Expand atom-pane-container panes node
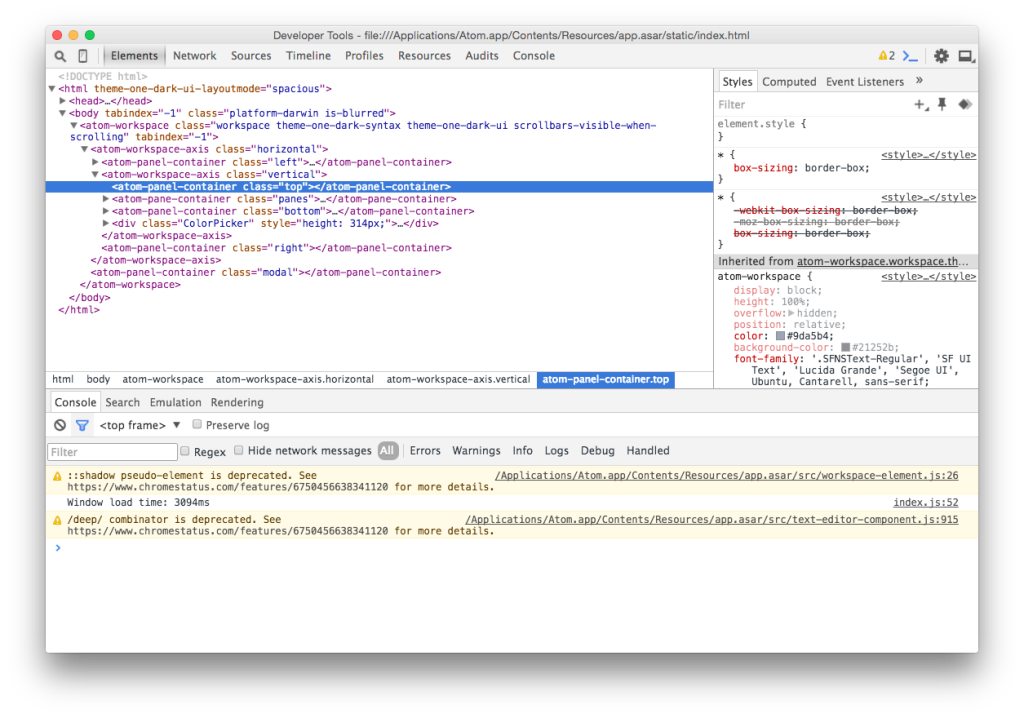The image size is (1024, 718). (x=105, y=199)
